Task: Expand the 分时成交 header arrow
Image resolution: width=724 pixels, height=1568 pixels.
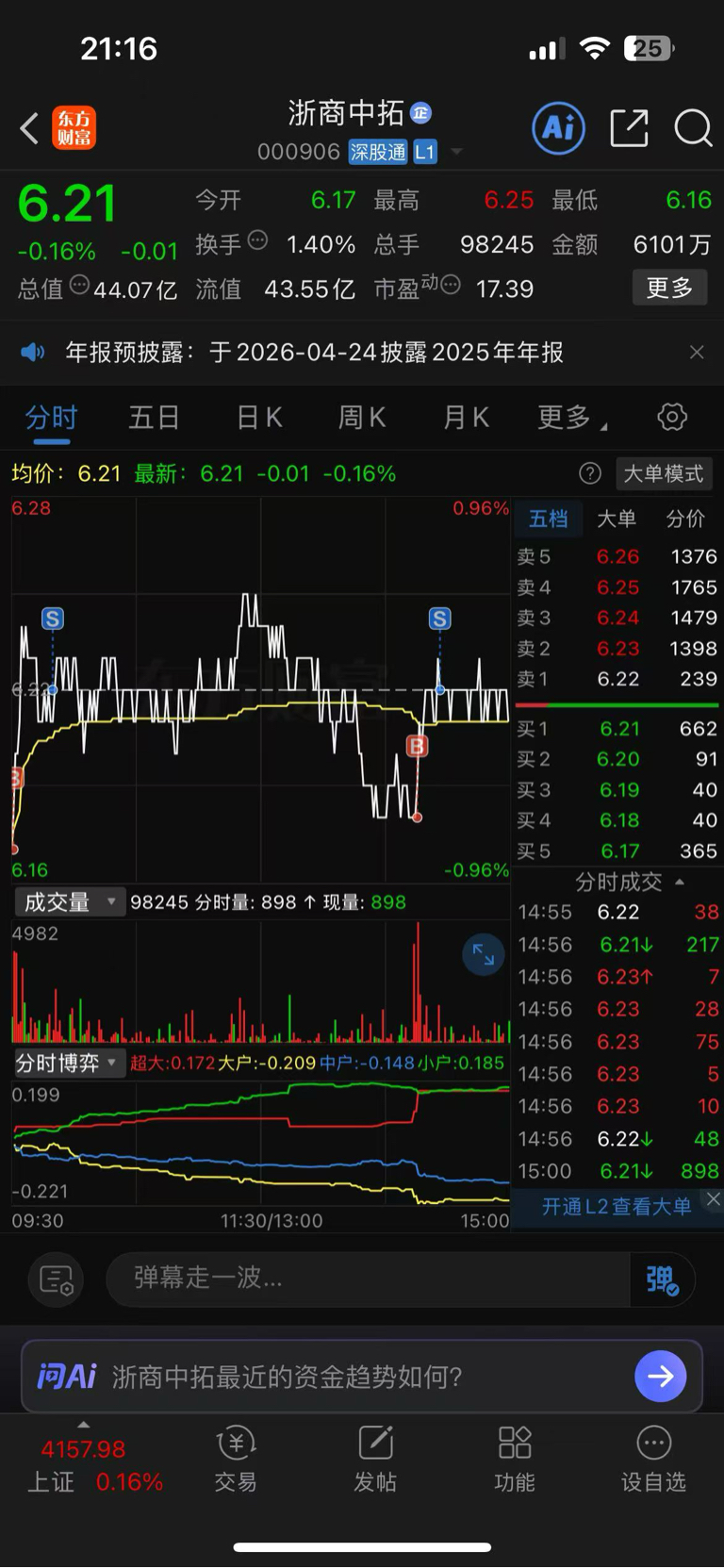Action: coord(680,883)
